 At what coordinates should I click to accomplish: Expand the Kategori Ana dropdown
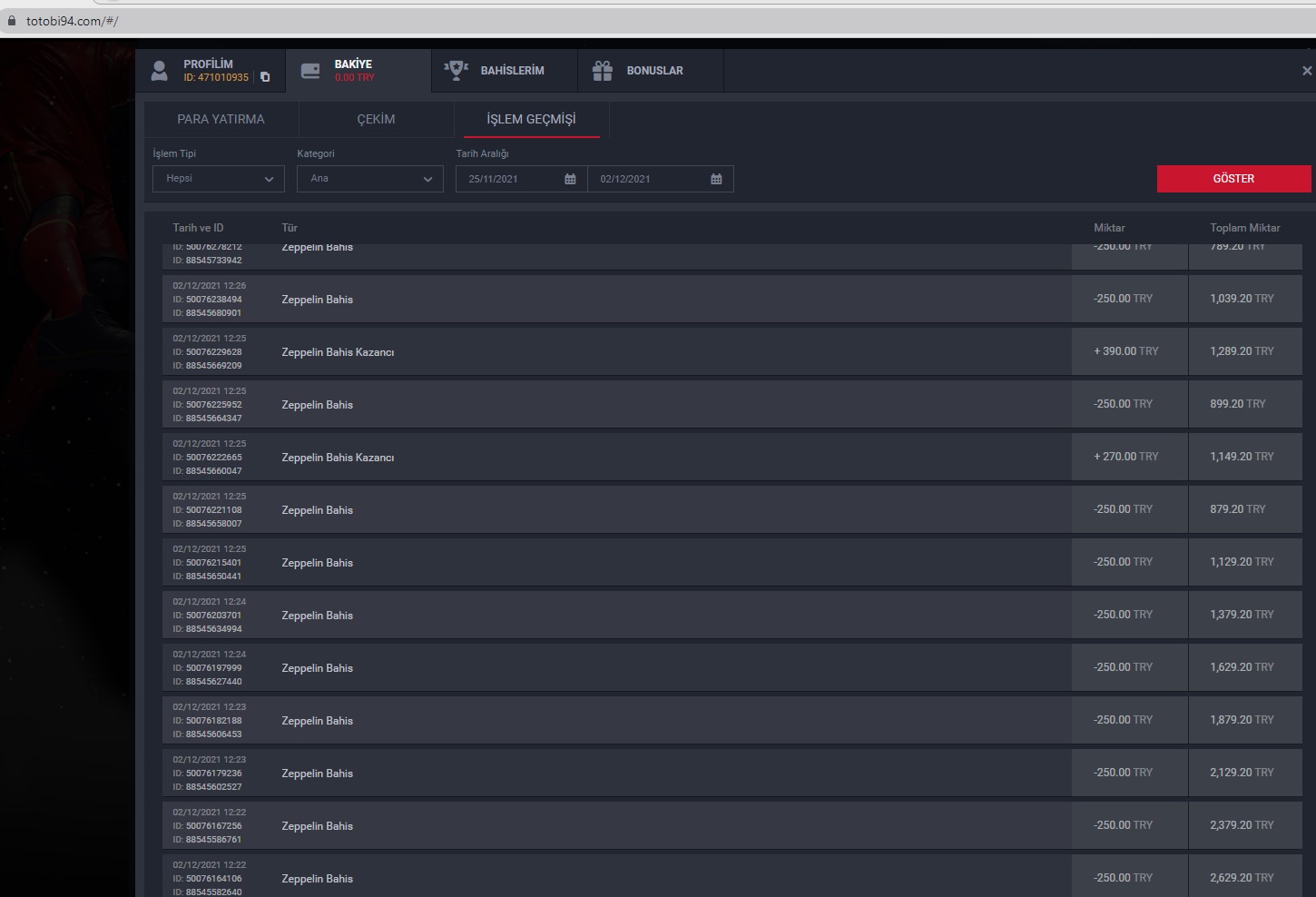tap(370, 179)
